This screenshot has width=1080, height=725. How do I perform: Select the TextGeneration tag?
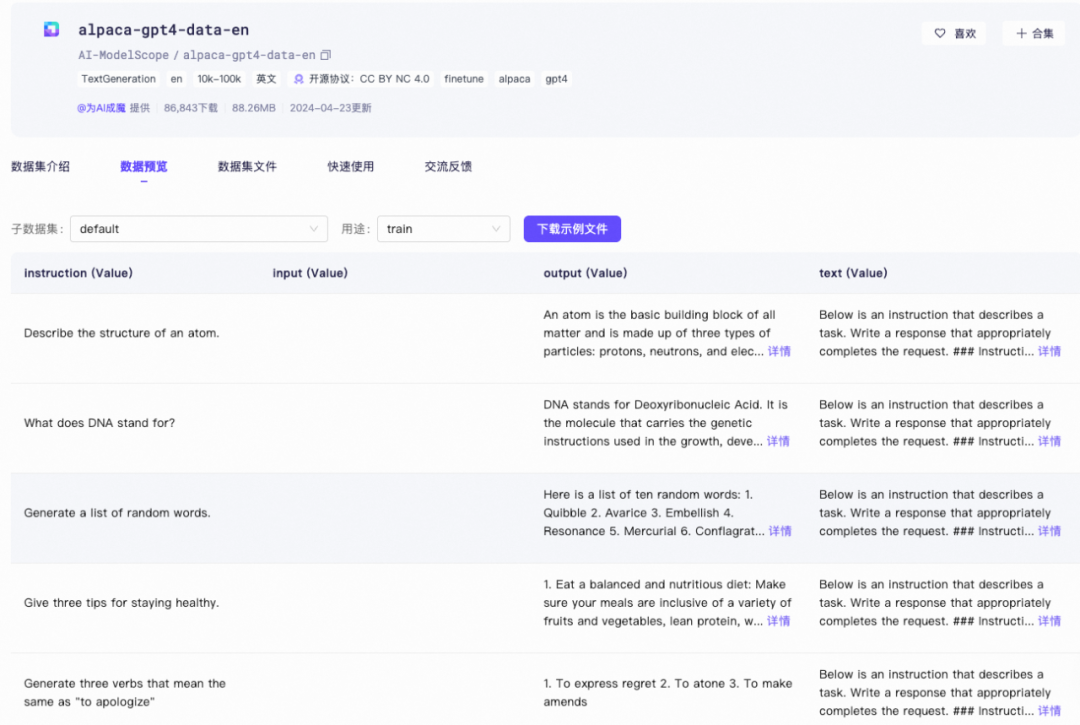(118, 79)
